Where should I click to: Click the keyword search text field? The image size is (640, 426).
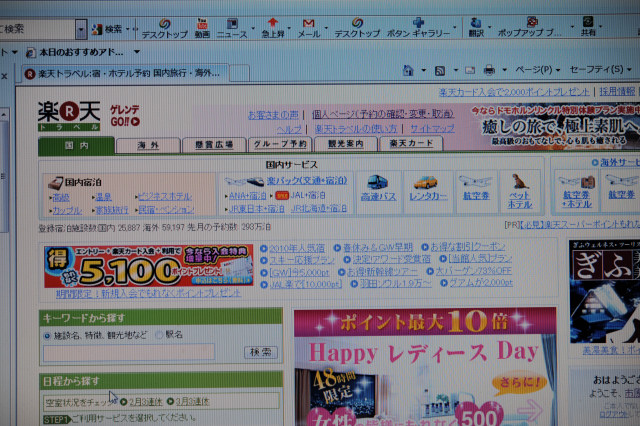[x=129, y=353]
